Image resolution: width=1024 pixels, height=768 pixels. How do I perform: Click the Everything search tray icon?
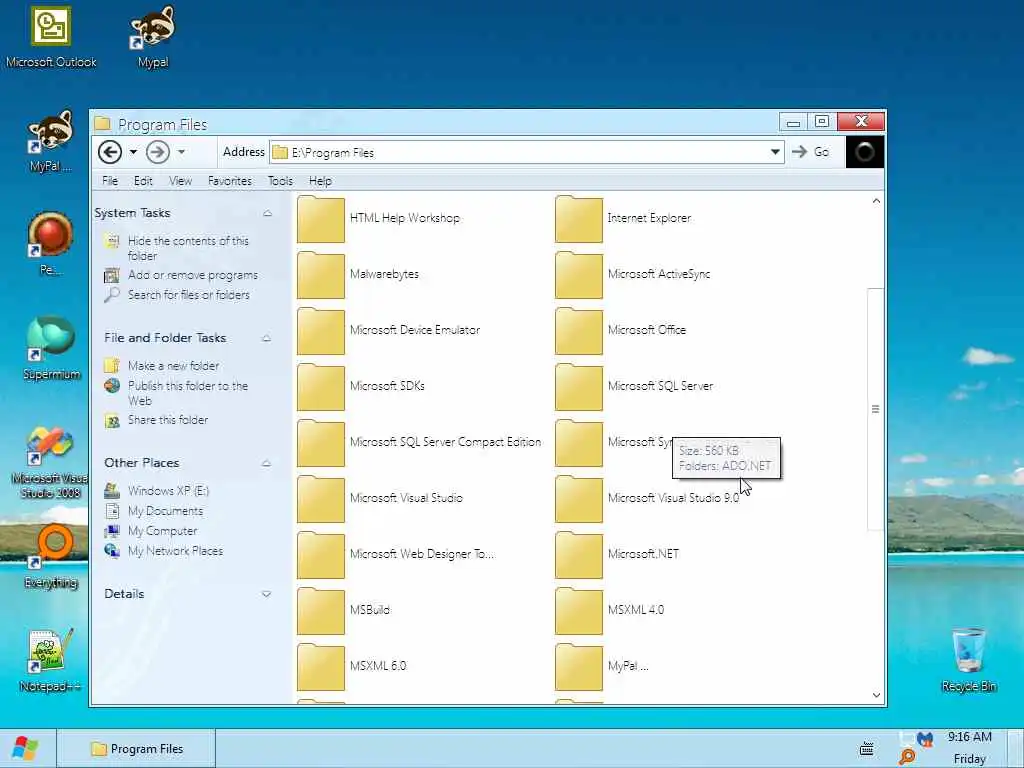tap(907, 756)
